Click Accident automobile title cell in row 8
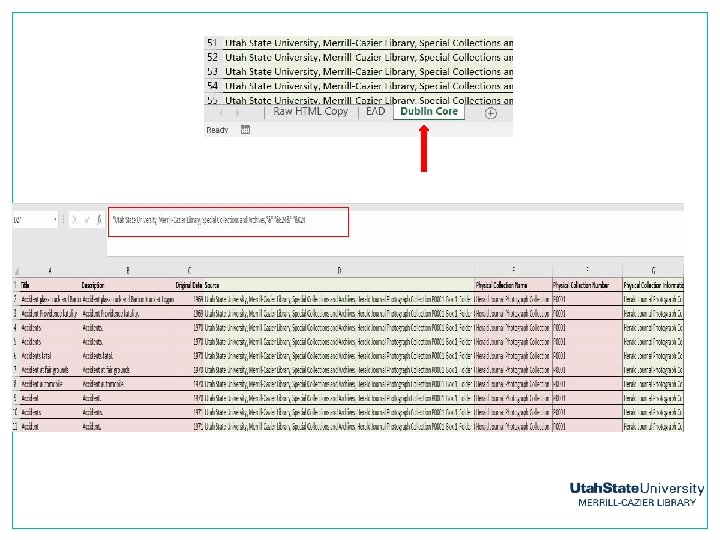The image size is (720, 540). [x=50, y=384]
